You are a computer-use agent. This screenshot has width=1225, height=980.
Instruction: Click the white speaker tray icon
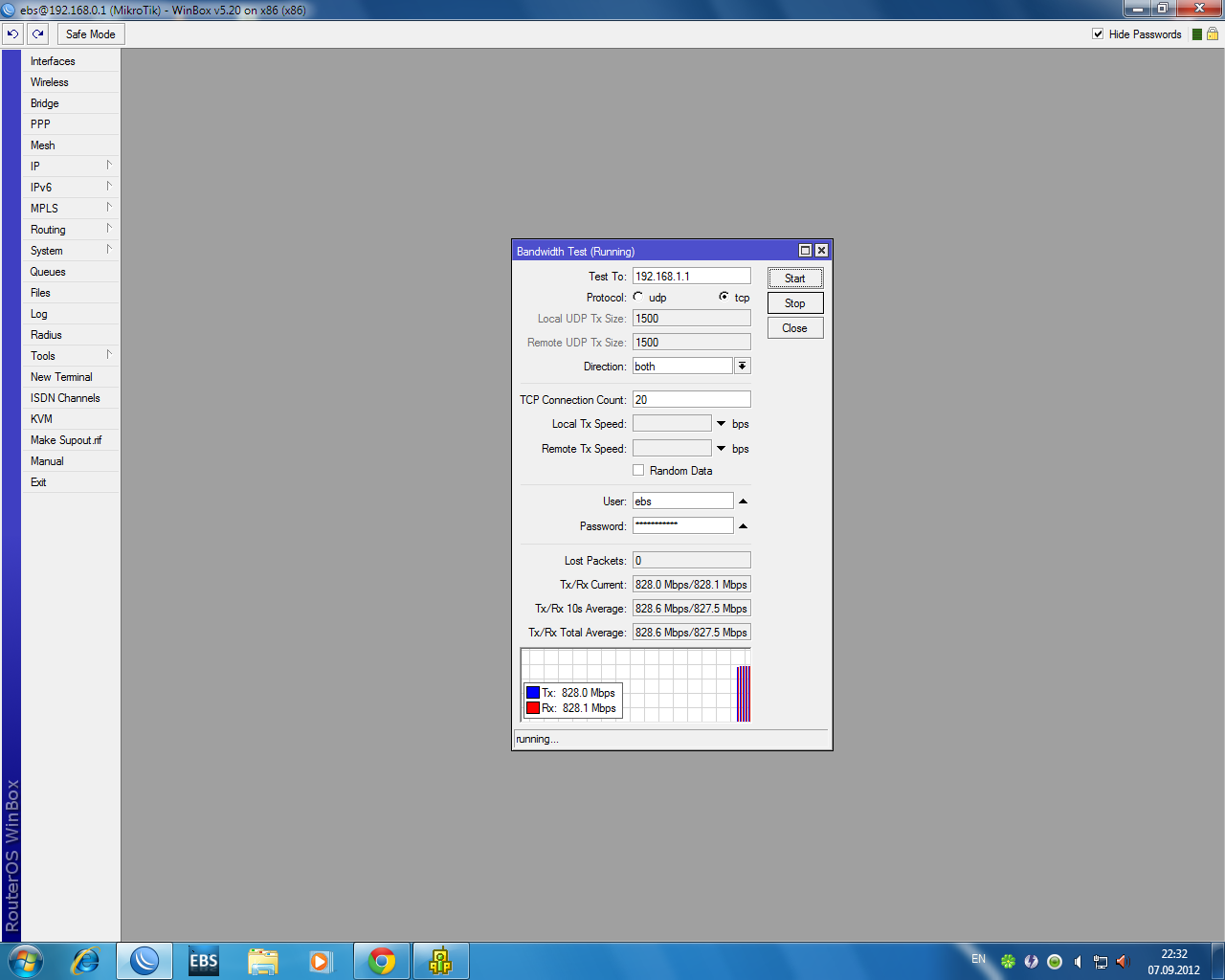(x=1078, y=962)
